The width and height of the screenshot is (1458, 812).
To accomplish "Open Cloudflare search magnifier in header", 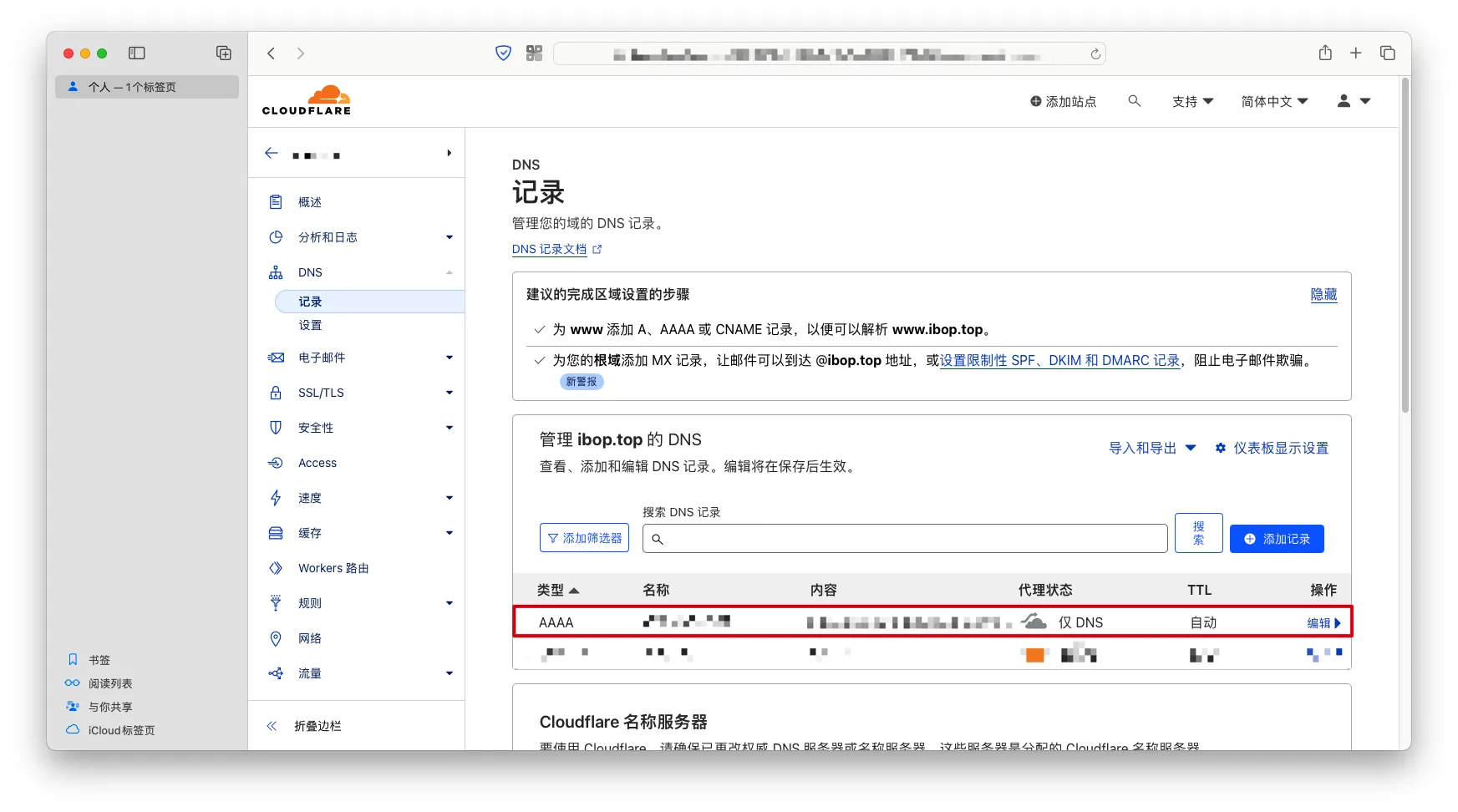I will [1135, 101].
